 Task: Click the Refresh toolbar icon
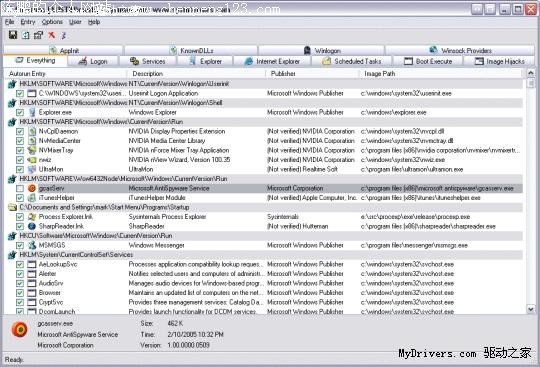click(x=26, y=35)
